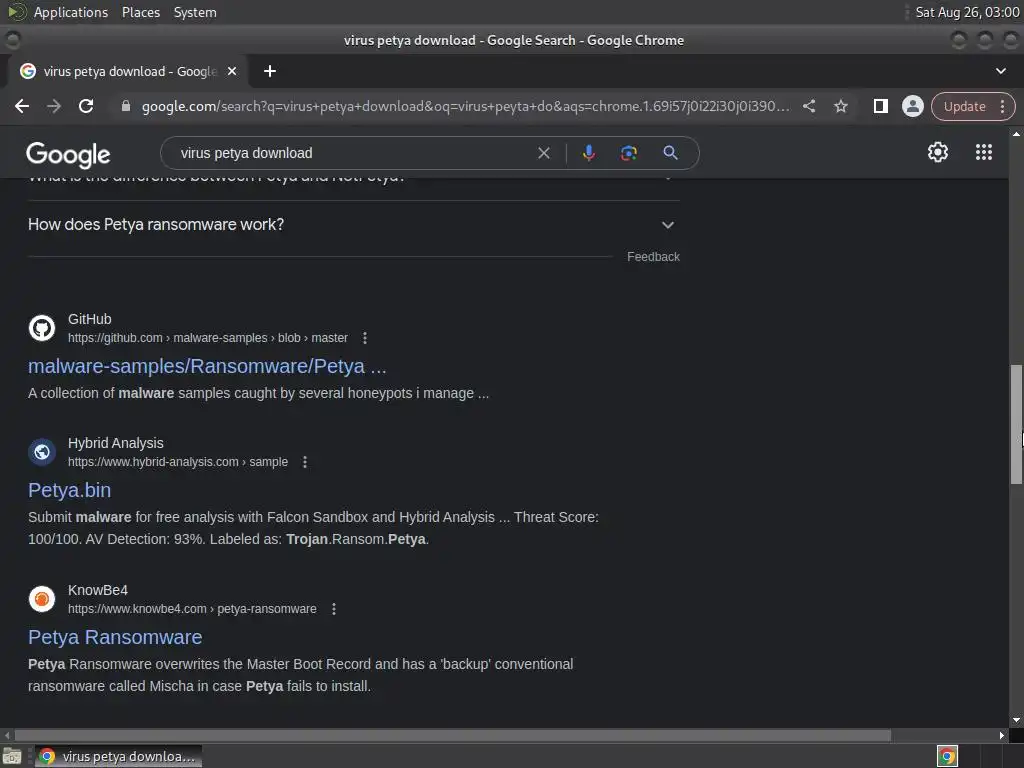The height and width of the screenshot is (768, 1024).
Task: Close the virus petya download tab
Action: tap(232, 71)
